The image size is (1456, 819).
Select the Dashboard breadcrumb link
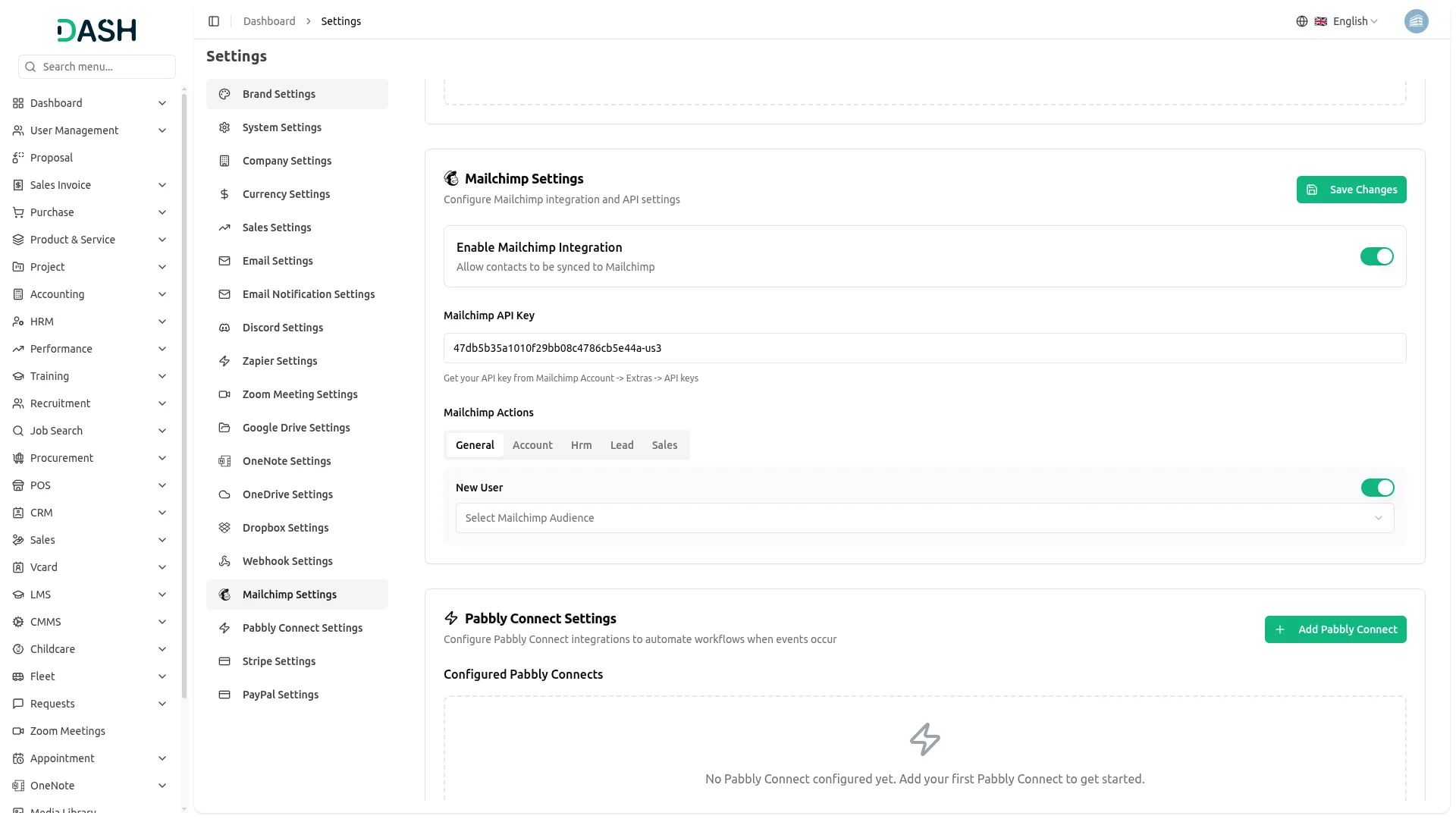point(269,21)
